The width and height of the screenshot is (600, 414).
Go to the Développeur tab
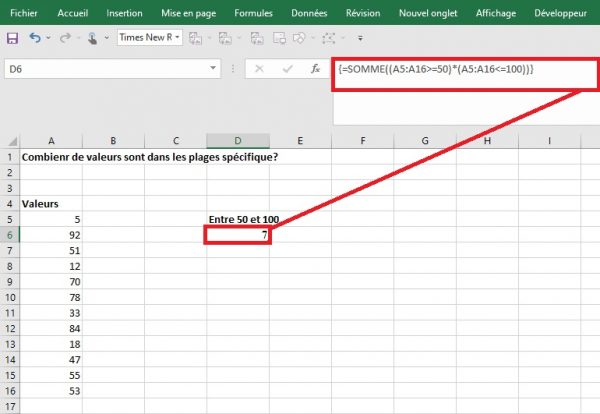pos(560,13)
